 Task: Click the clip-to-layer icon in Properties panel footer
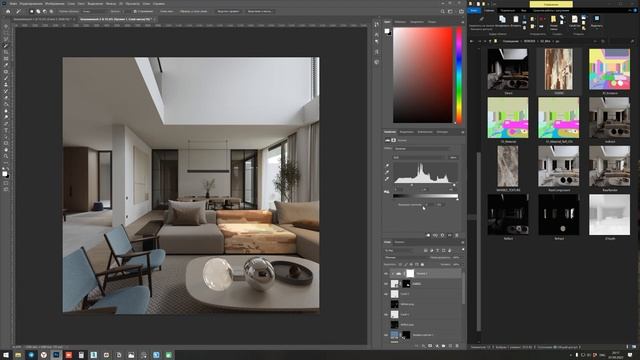(x=428, y=235)
